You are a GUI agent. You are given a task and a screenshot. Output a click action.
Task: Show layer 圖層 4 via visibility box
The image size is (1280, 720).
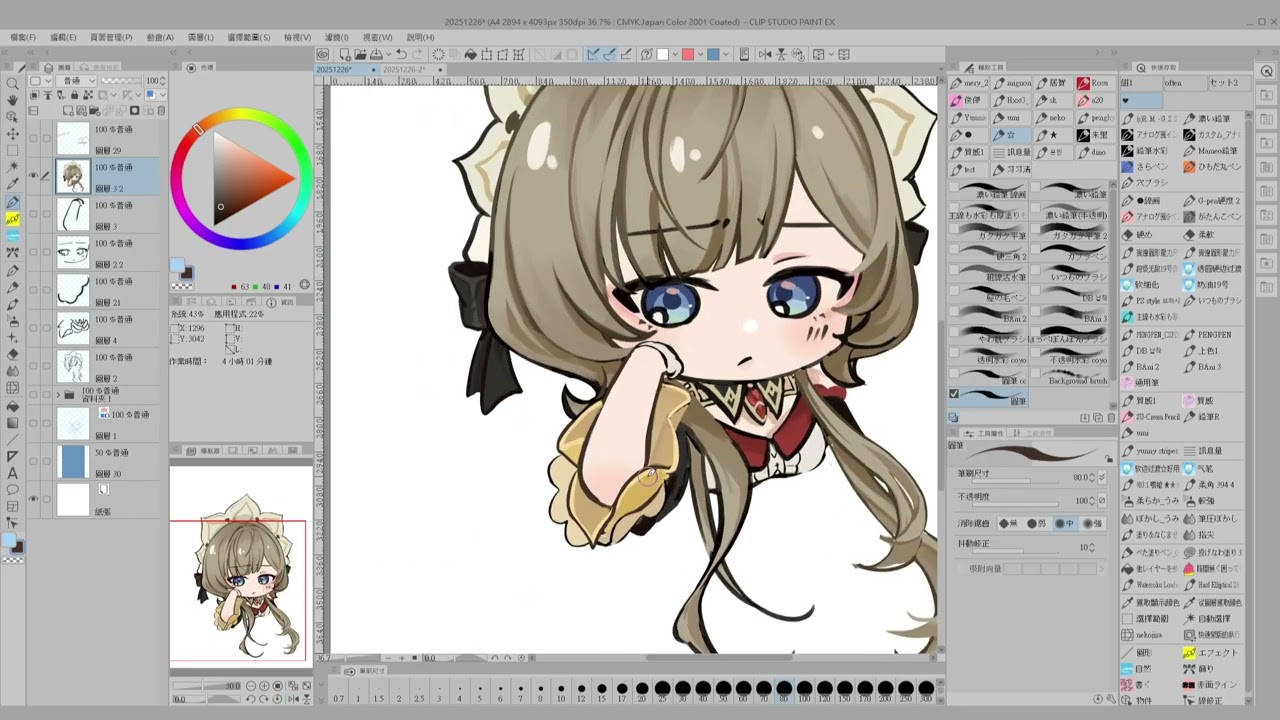click(33, 328)
